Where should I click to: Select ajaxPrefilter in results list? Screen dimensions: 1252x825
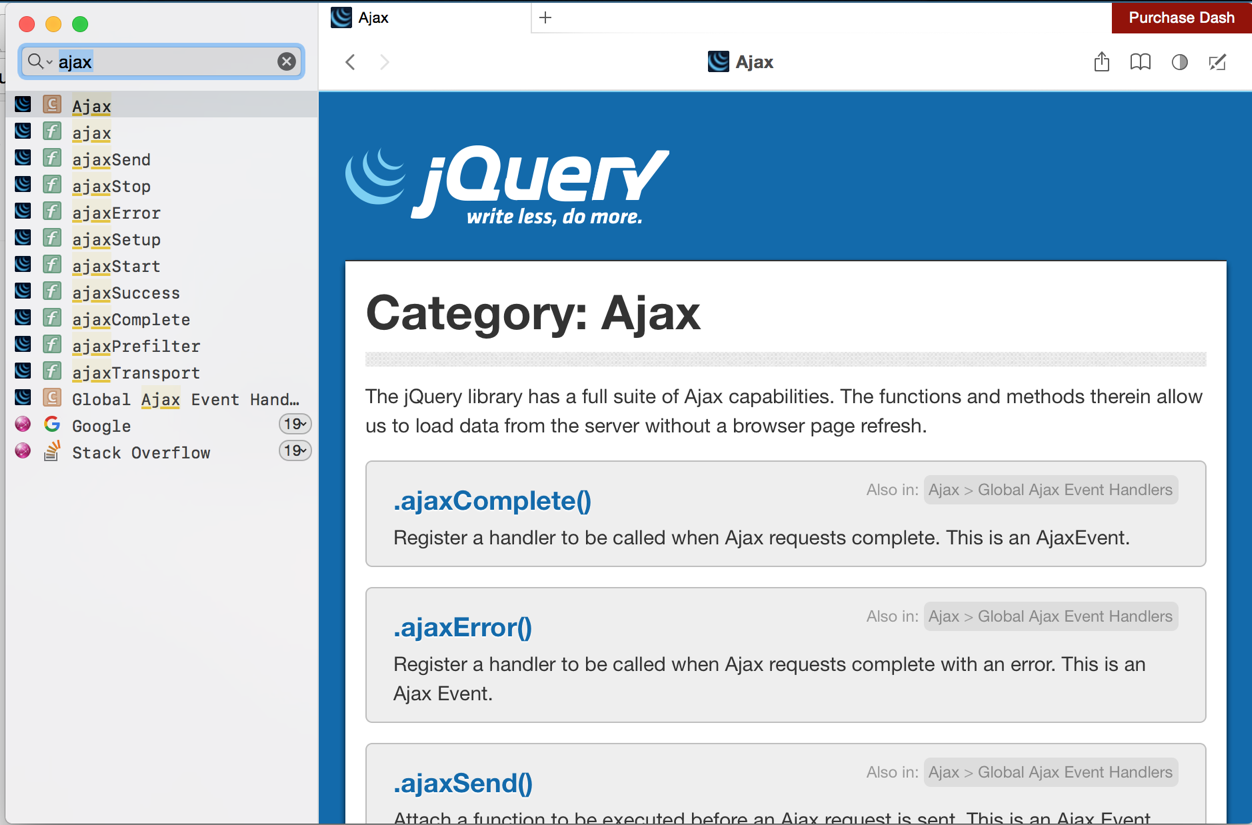tap(161, 346)
